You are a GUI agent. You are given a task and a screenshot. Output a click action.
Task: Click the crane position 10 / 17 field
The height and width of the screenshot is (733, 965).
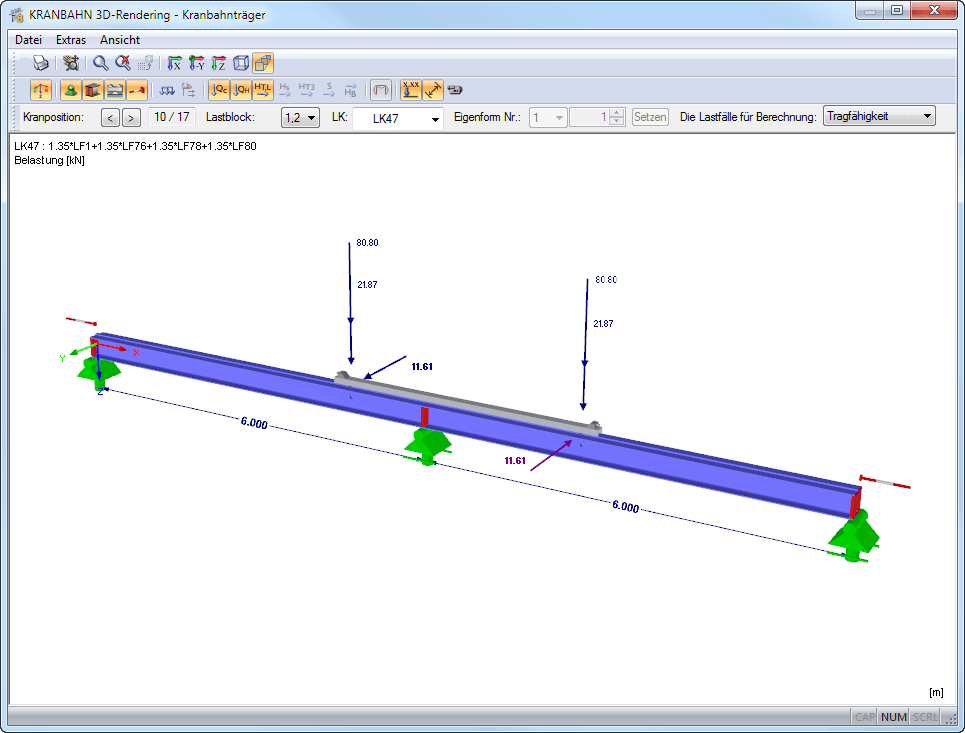click(171, 117)
